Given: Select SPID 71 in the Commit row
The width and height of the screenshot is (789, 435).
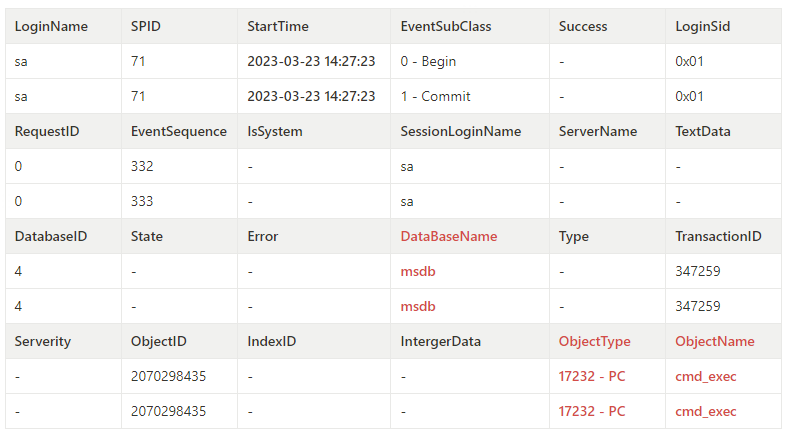Looking at the screenshot, I should coord(138,97).
